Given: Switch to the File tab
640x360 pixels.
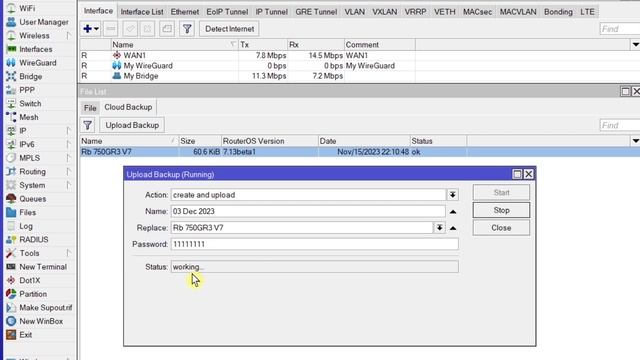Looking at the screenshot, I should 90,108.
